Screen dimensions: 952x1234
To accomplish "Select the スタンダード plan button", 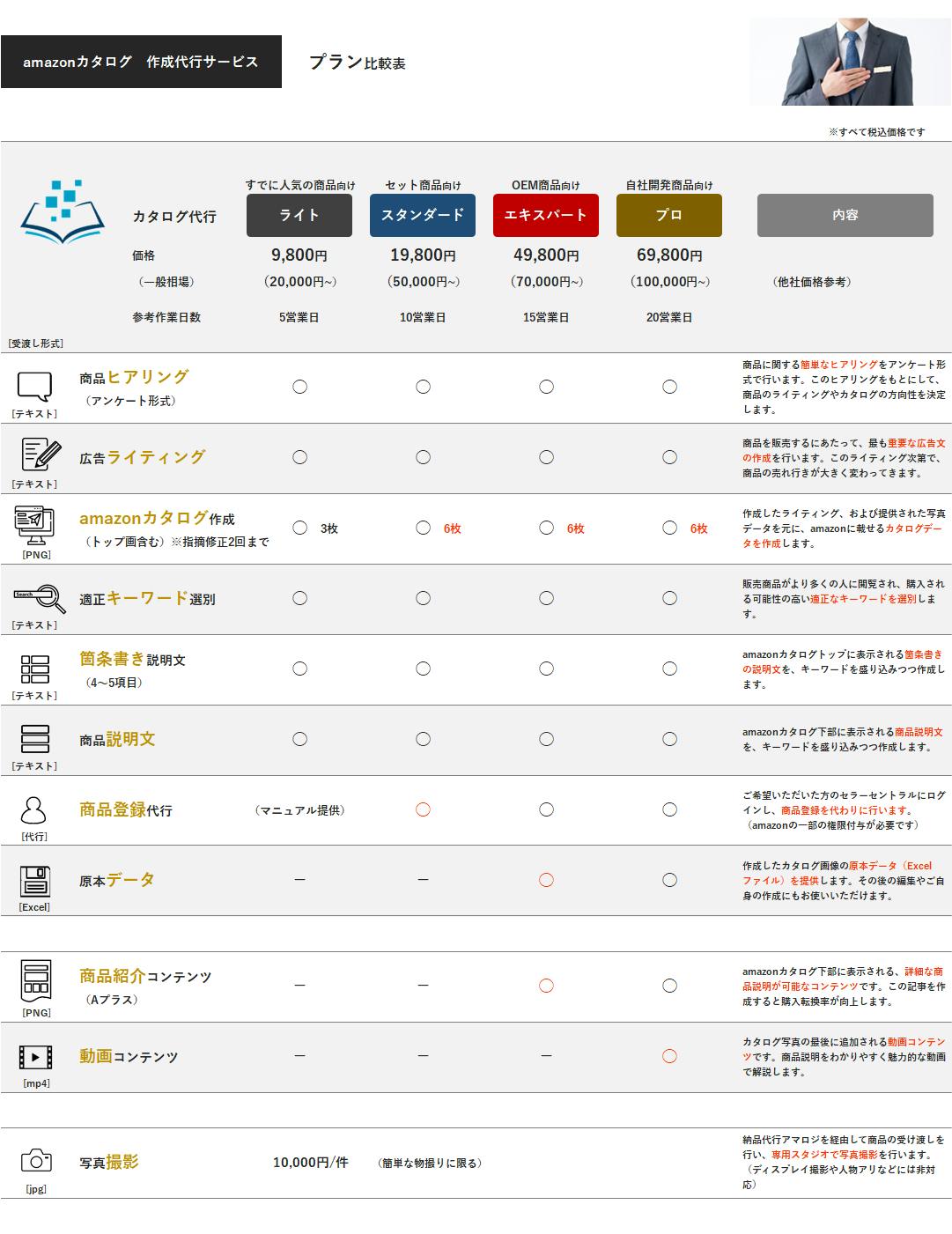I will 423,216.
